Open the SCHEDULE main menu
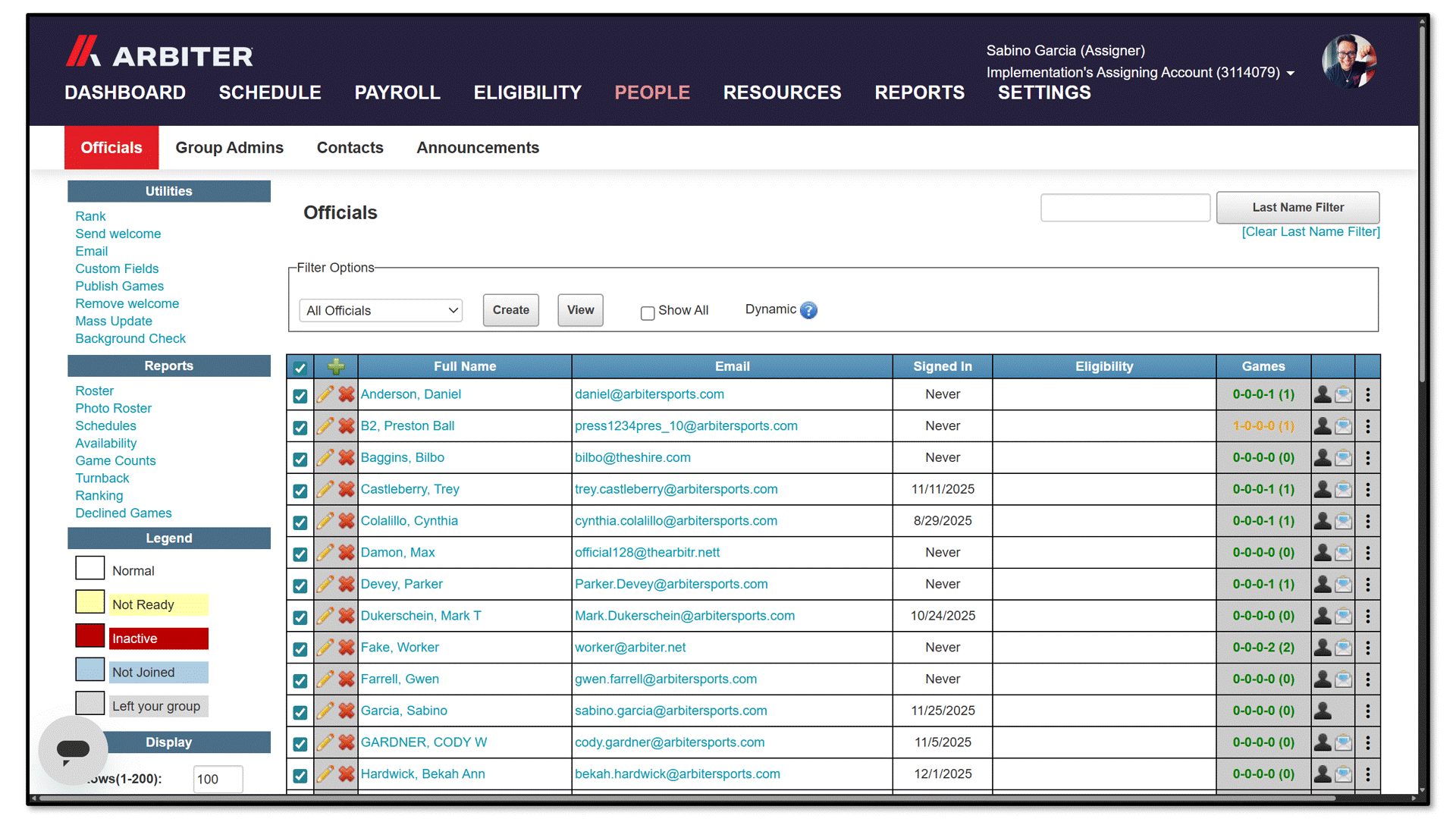This screenshot has height=819, width=1456. [270, 93]
